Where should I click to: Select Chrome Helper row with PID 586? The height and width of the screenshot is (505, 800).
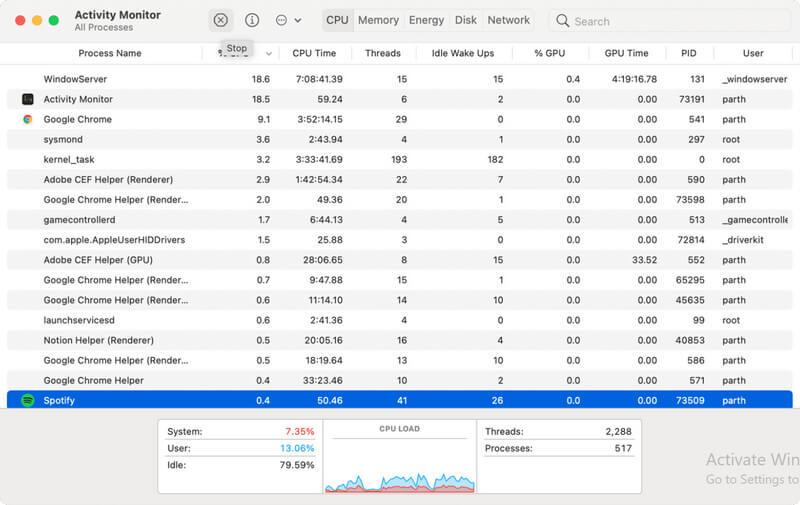(399, 361)
